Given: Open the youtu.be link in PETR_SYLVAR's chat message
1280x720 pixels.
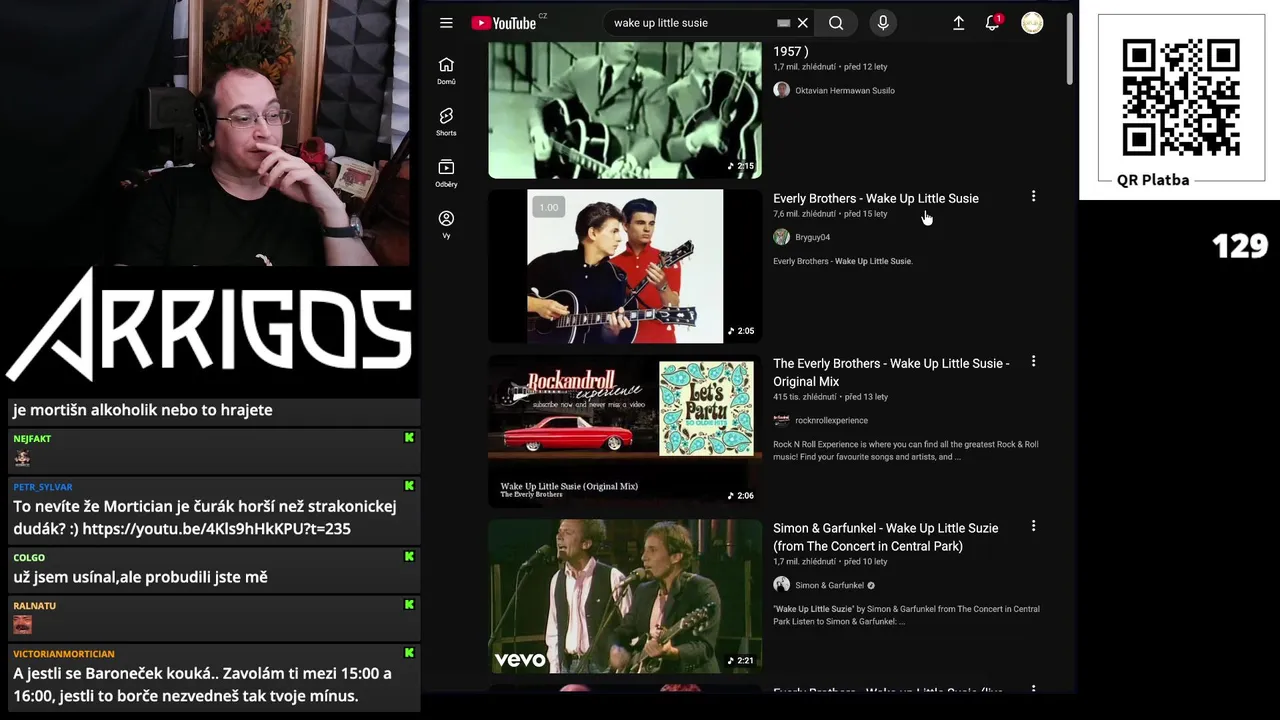Looking at the screenshot, I should [x=216, y=529].
